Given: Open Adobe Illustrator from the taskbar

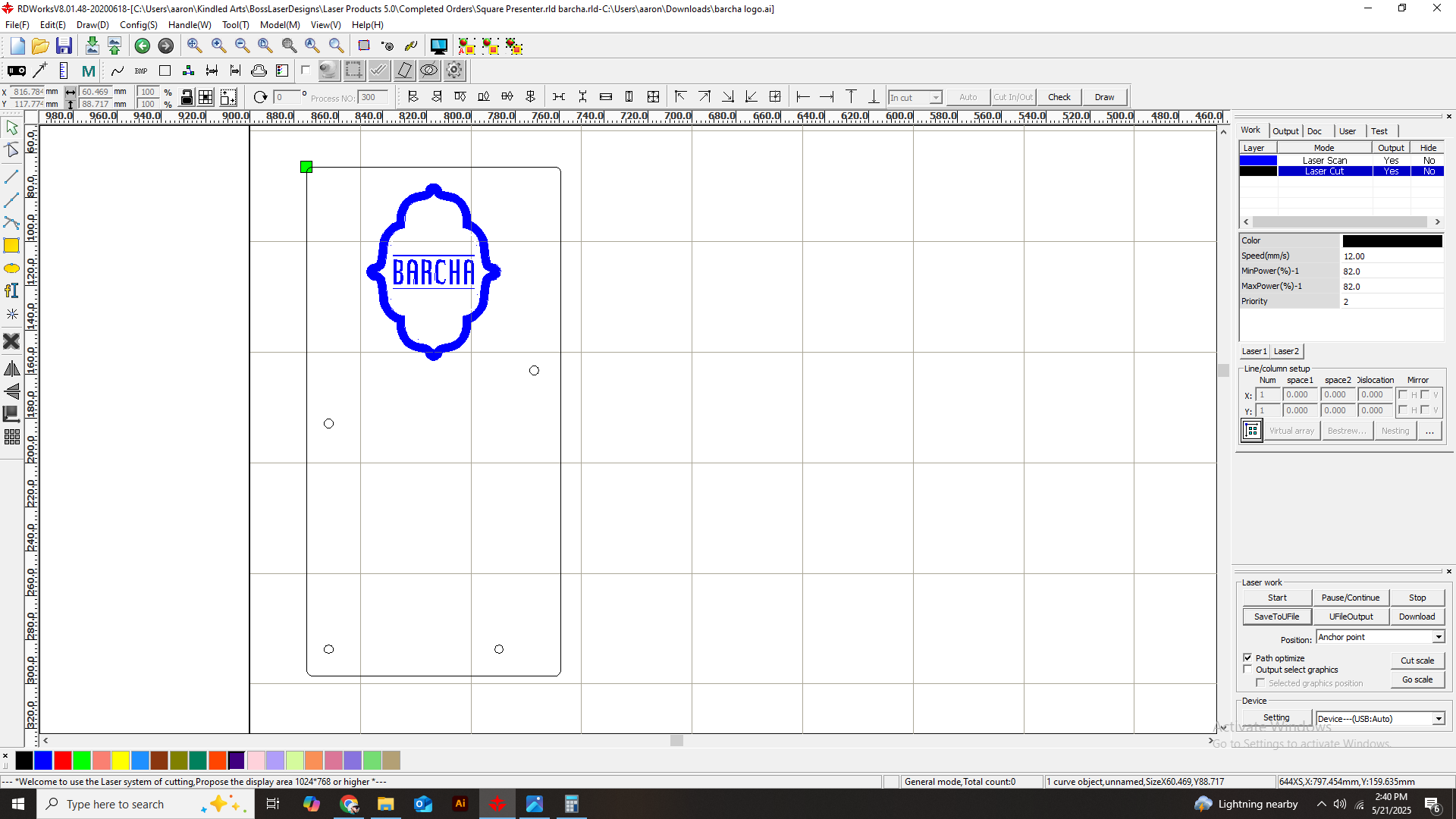Looking at the screenshot, I should pos(460,804).
